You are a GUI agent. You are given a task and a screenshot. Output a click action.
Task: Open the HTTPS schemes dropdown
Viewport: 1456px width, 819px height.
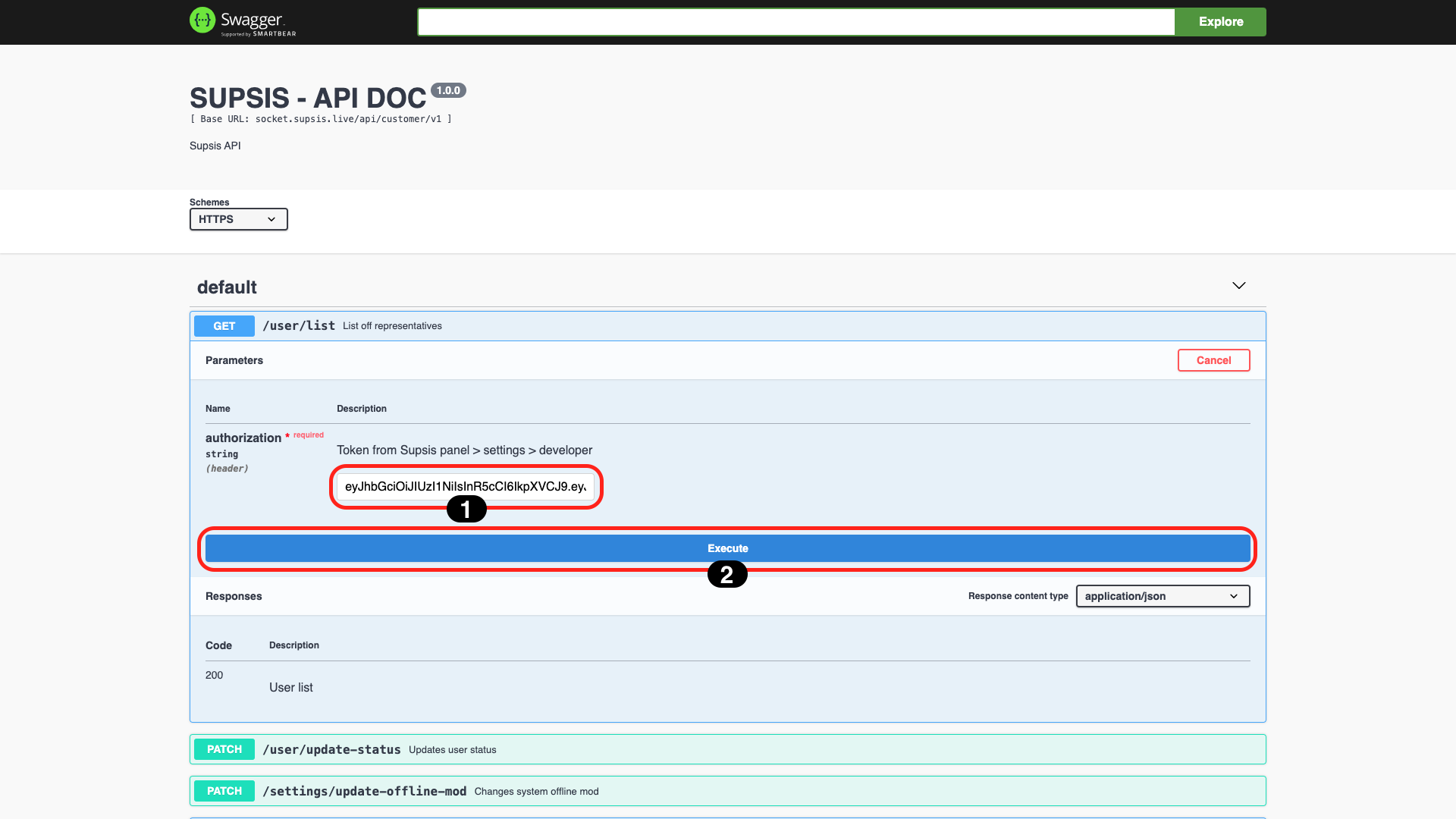[x=239, y=219]
